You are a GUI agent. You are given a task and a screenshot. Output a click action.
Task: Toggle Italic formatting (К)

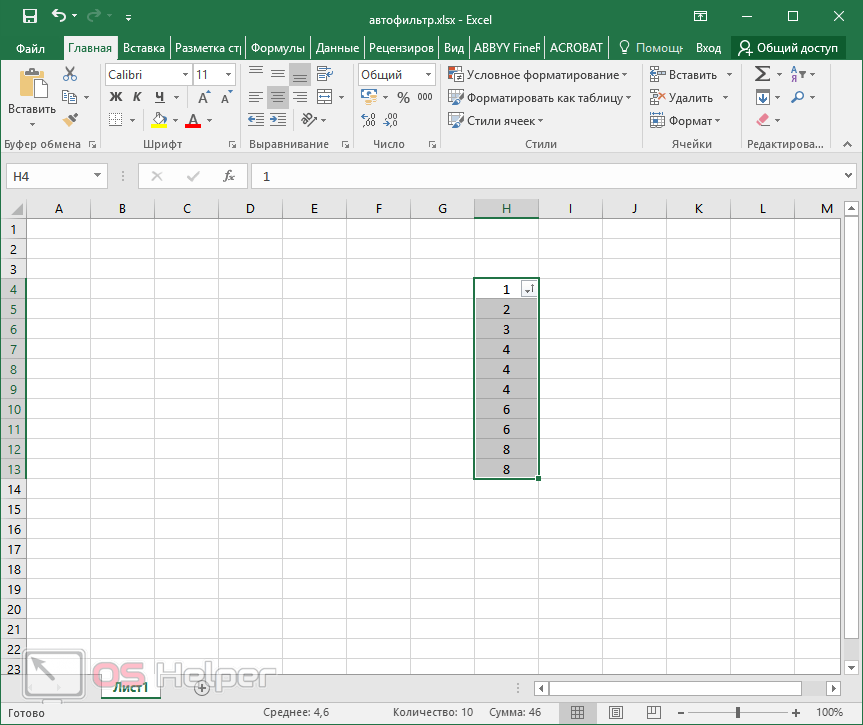tap(137, 97)
